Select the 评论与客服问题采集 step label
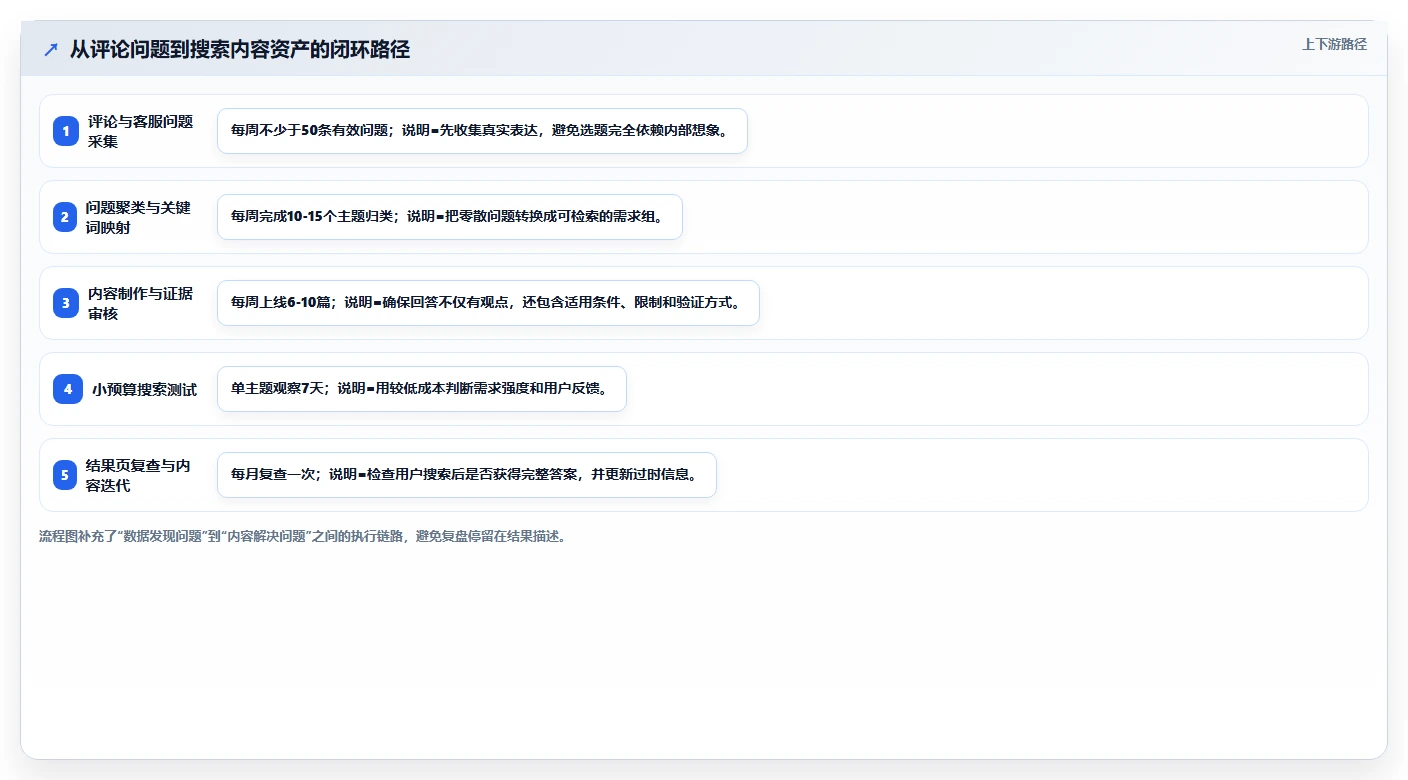This screenshot has width=1408, height=780. click(140, 131)
